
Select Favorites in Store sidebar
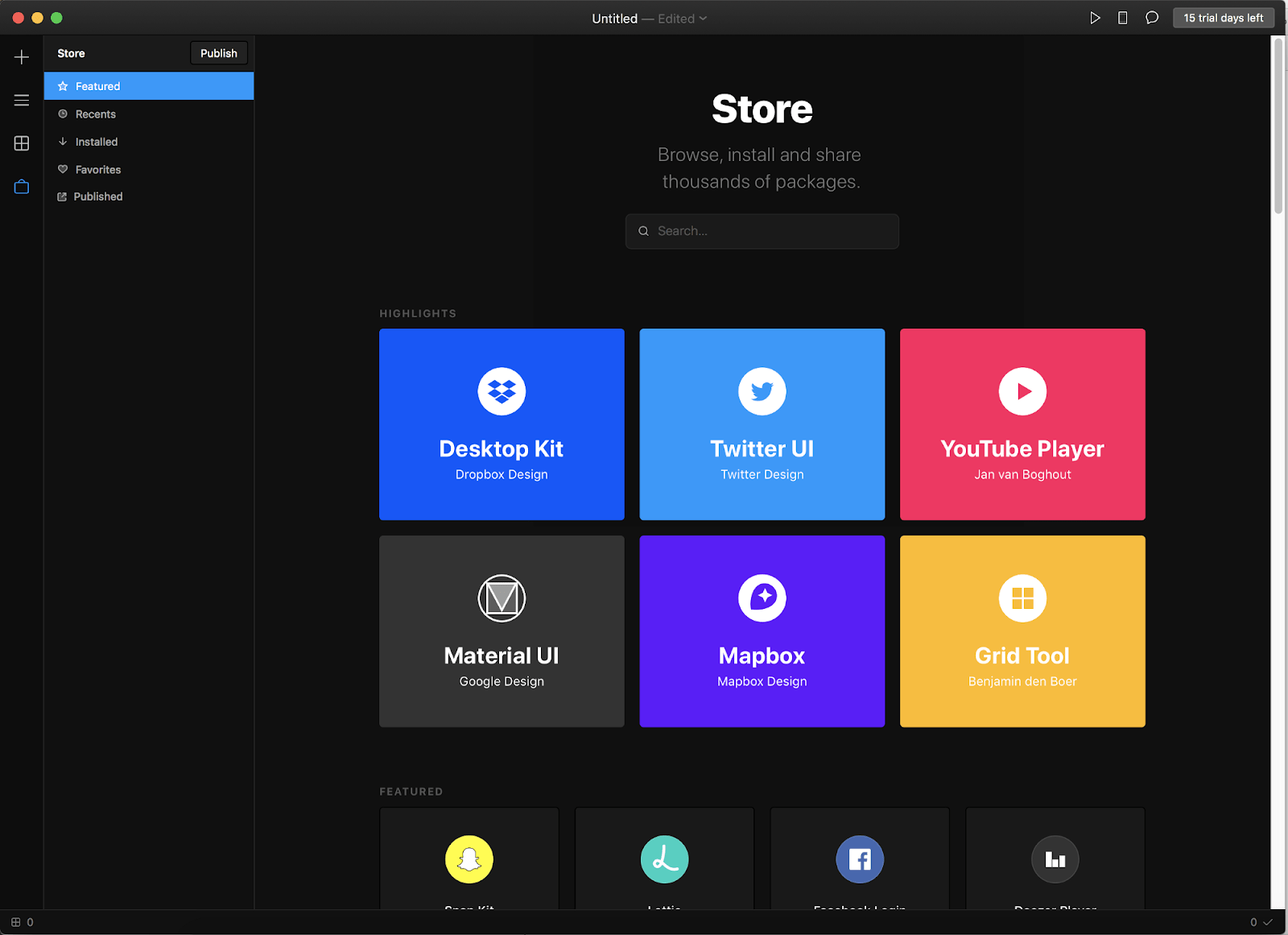coord(149,169)
